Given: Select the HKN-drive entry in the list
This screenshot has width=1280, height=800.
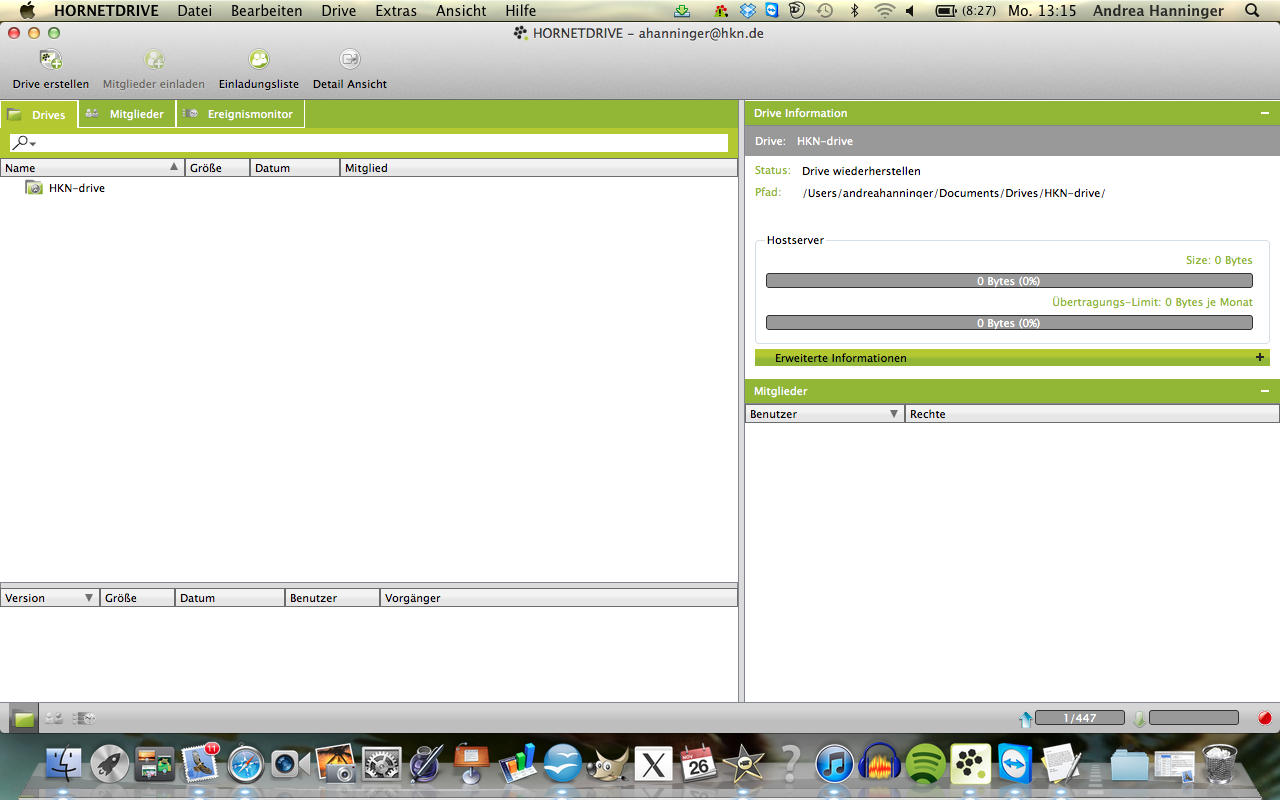Looking at the screenshot, I should pos(76,188).
